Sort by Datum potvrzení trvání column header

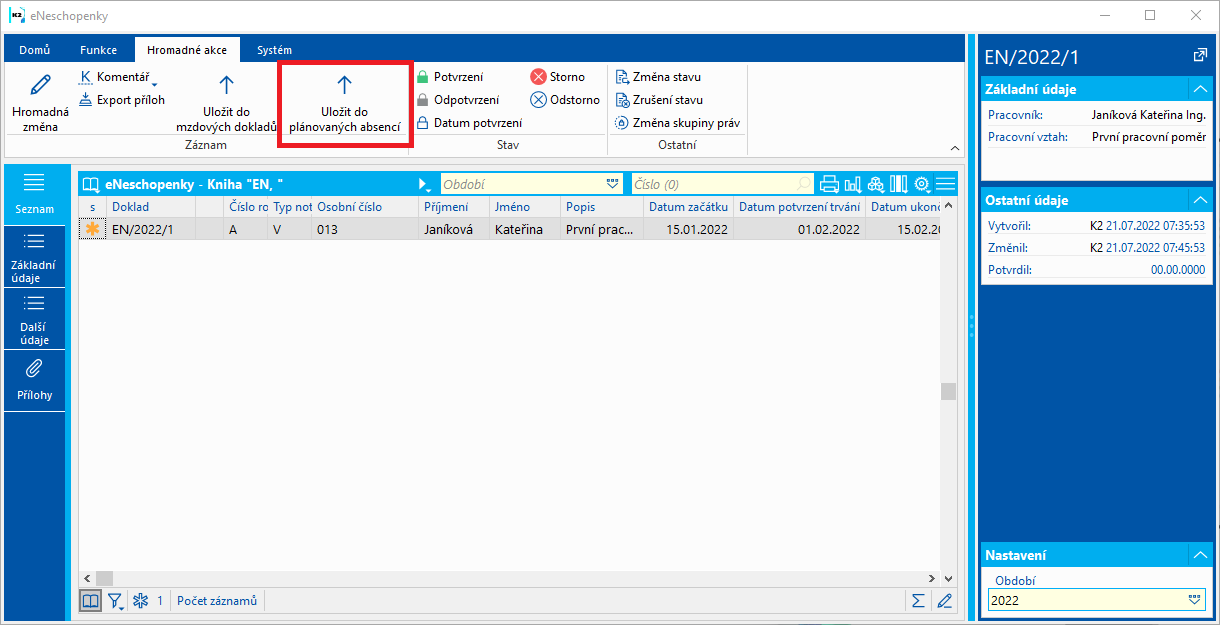pyautogui.click(x=799, y=207)
